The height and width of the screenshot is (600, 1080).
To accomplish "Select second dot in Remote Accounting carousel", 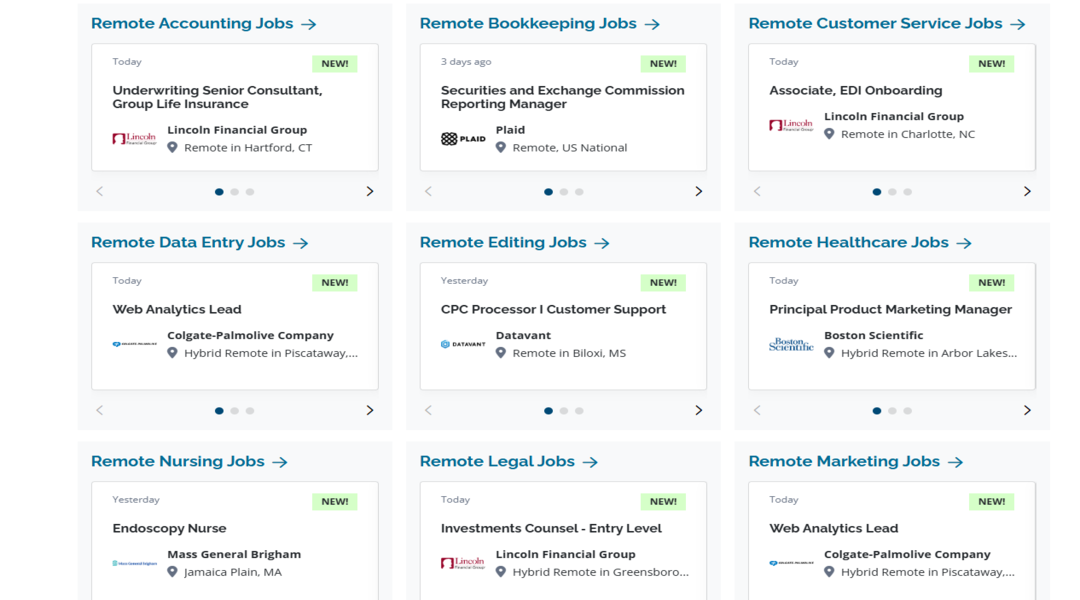I will pyautogui.click(x=235, y=192).
